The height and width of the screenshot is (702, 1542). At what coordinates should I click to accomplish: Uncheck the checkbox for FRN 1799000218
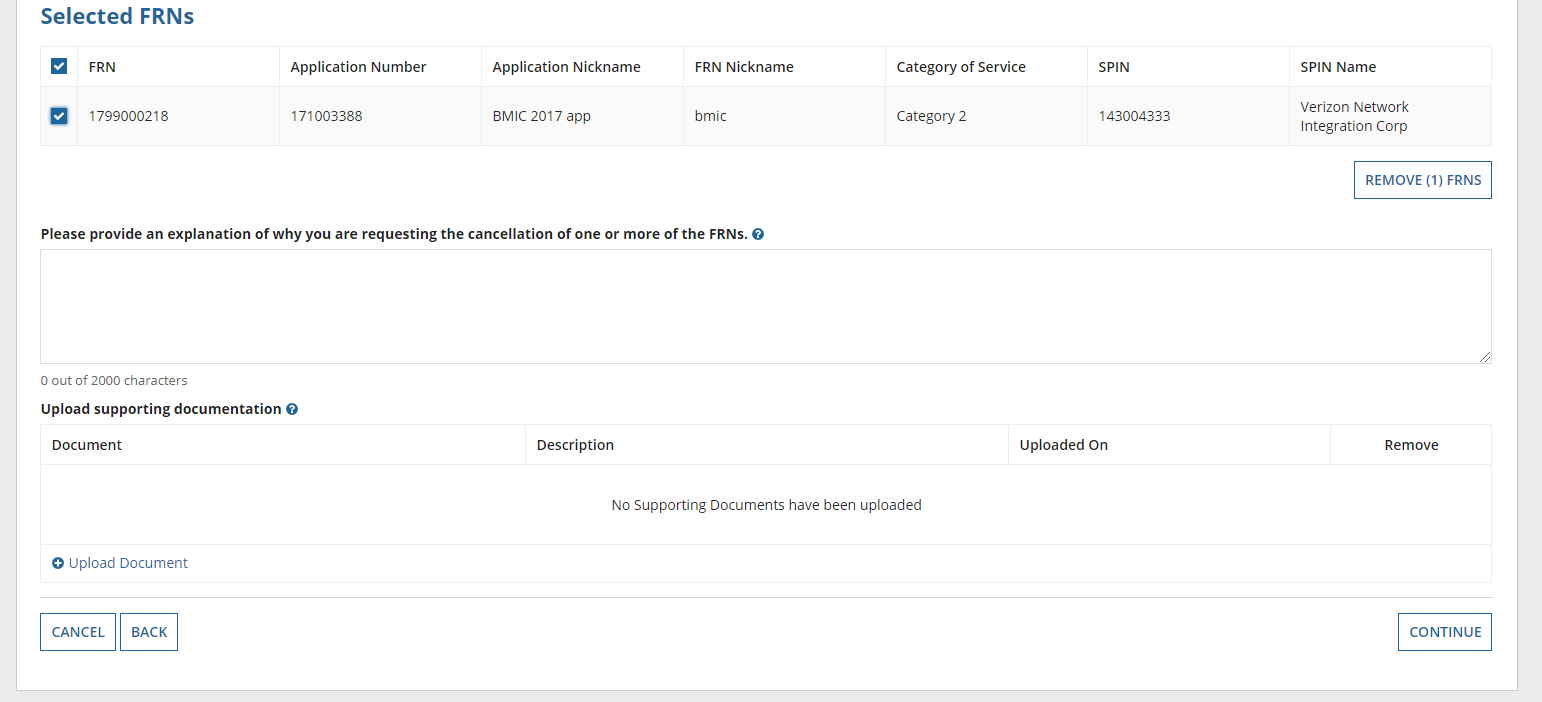(59, 116)
